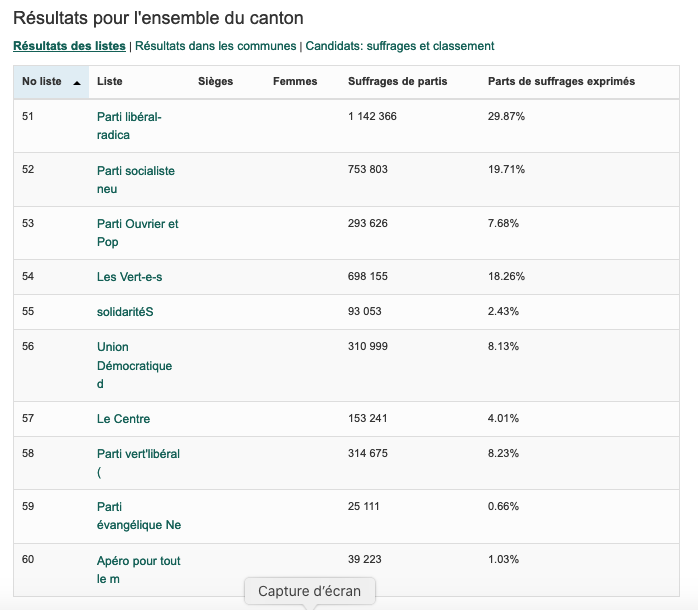Screen dimensions: 698x610
Task: Open the solidaritéS list link
Action: [125, 312]
